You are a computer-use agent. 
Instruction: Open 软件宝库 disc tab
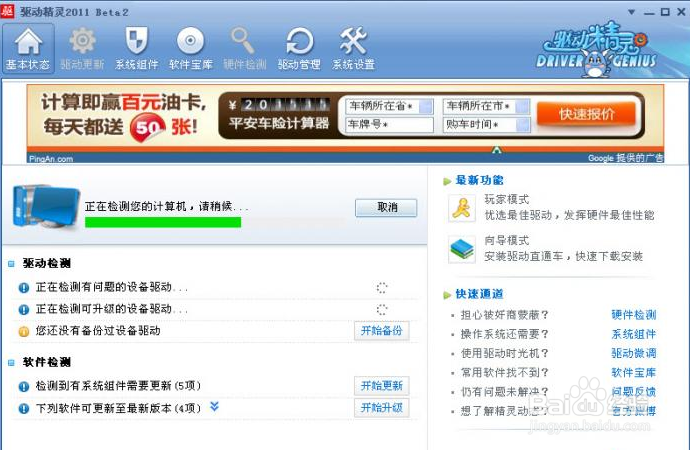191,49
